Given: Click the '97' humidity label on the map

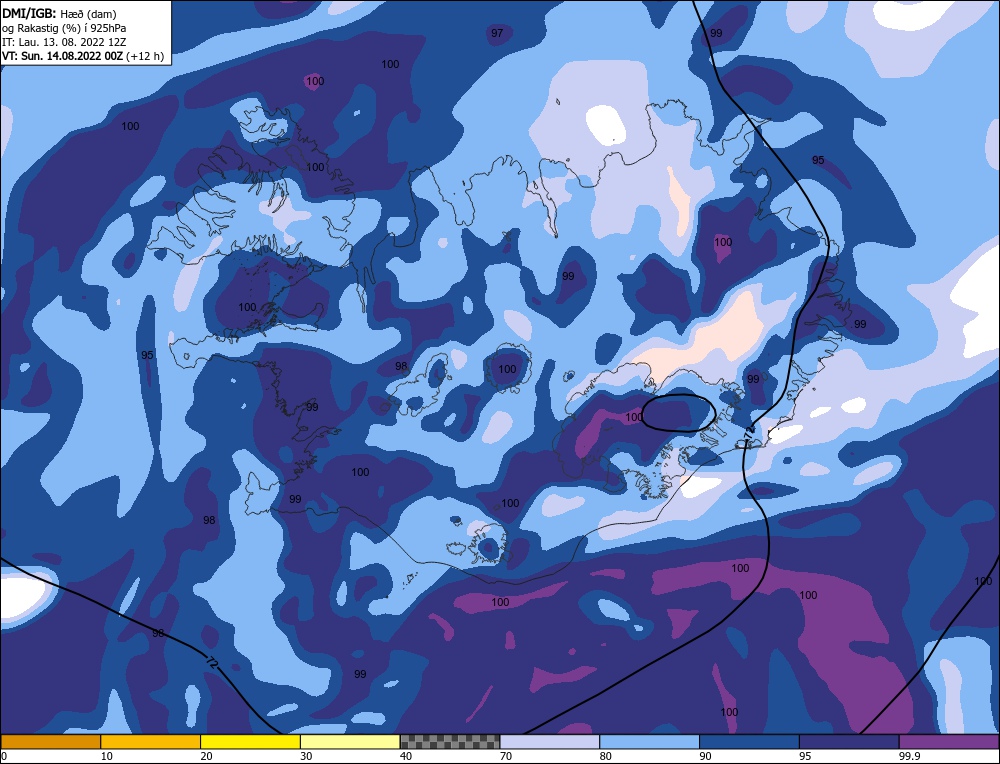Looking at the screenshot, I should pos(497,33).
